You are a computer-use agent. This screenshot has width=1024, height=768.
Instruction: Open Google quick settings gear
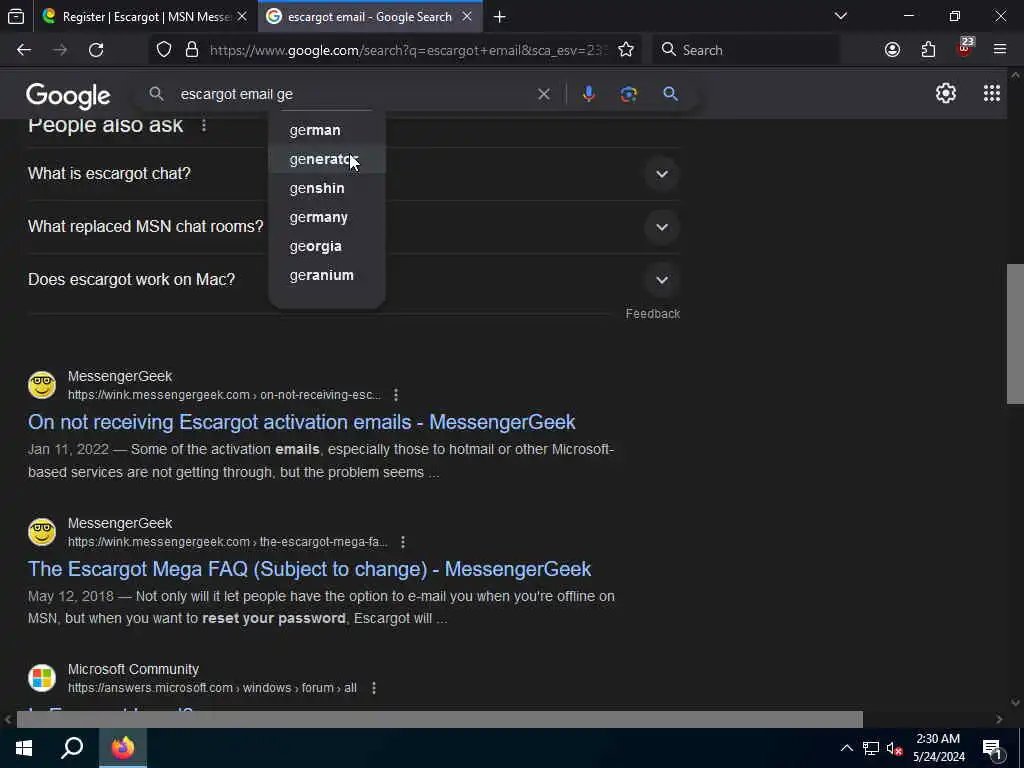946,93
